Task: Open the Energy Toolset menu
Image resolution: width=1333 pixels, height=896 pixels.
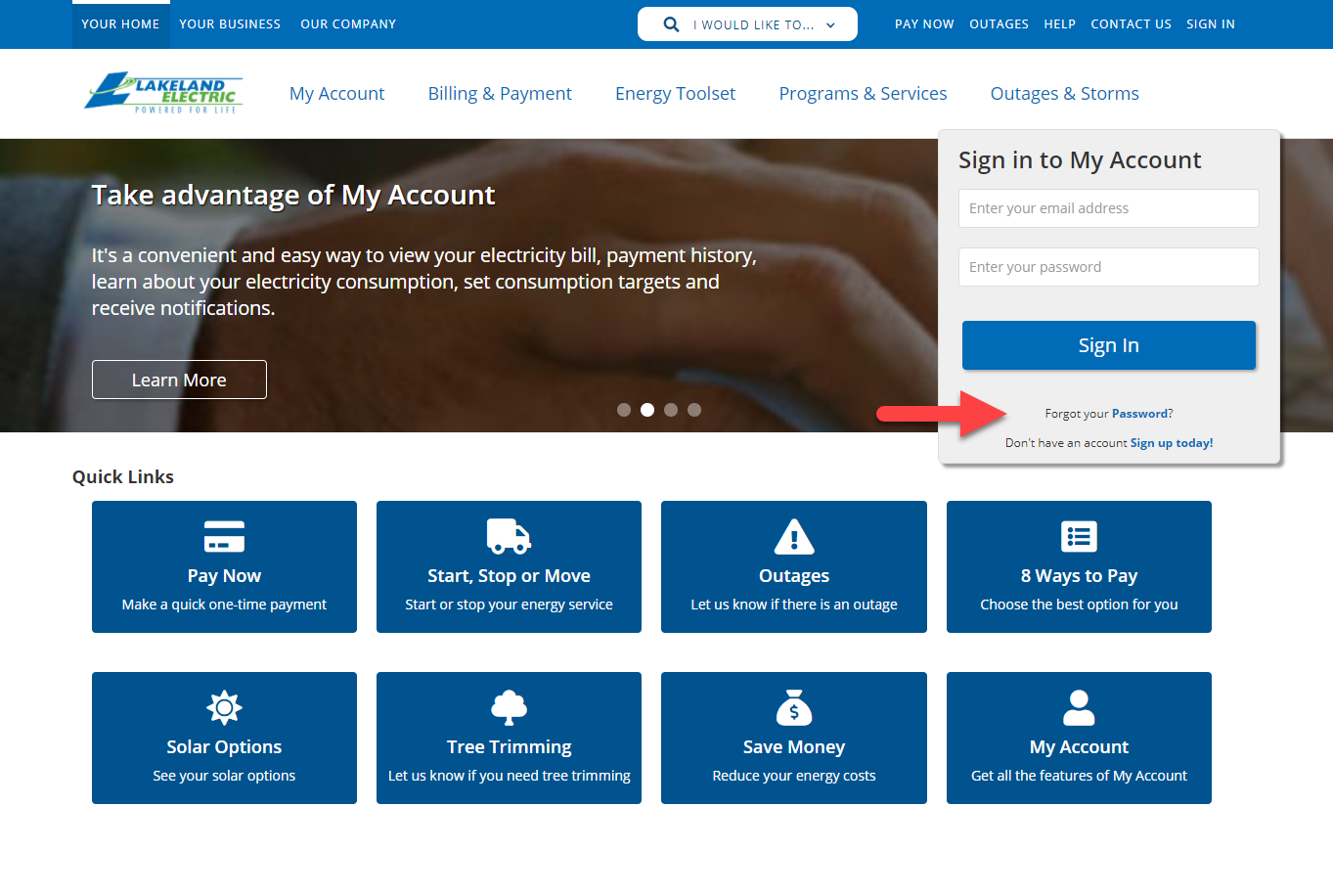Action: 675,94
